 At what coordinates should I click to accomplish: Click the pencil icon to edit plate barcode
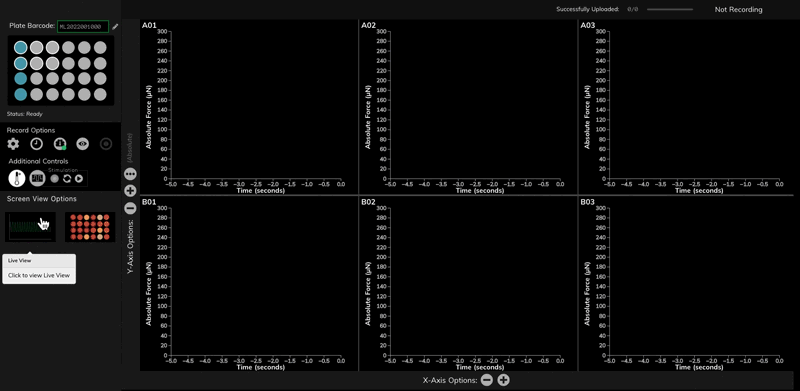115,27
